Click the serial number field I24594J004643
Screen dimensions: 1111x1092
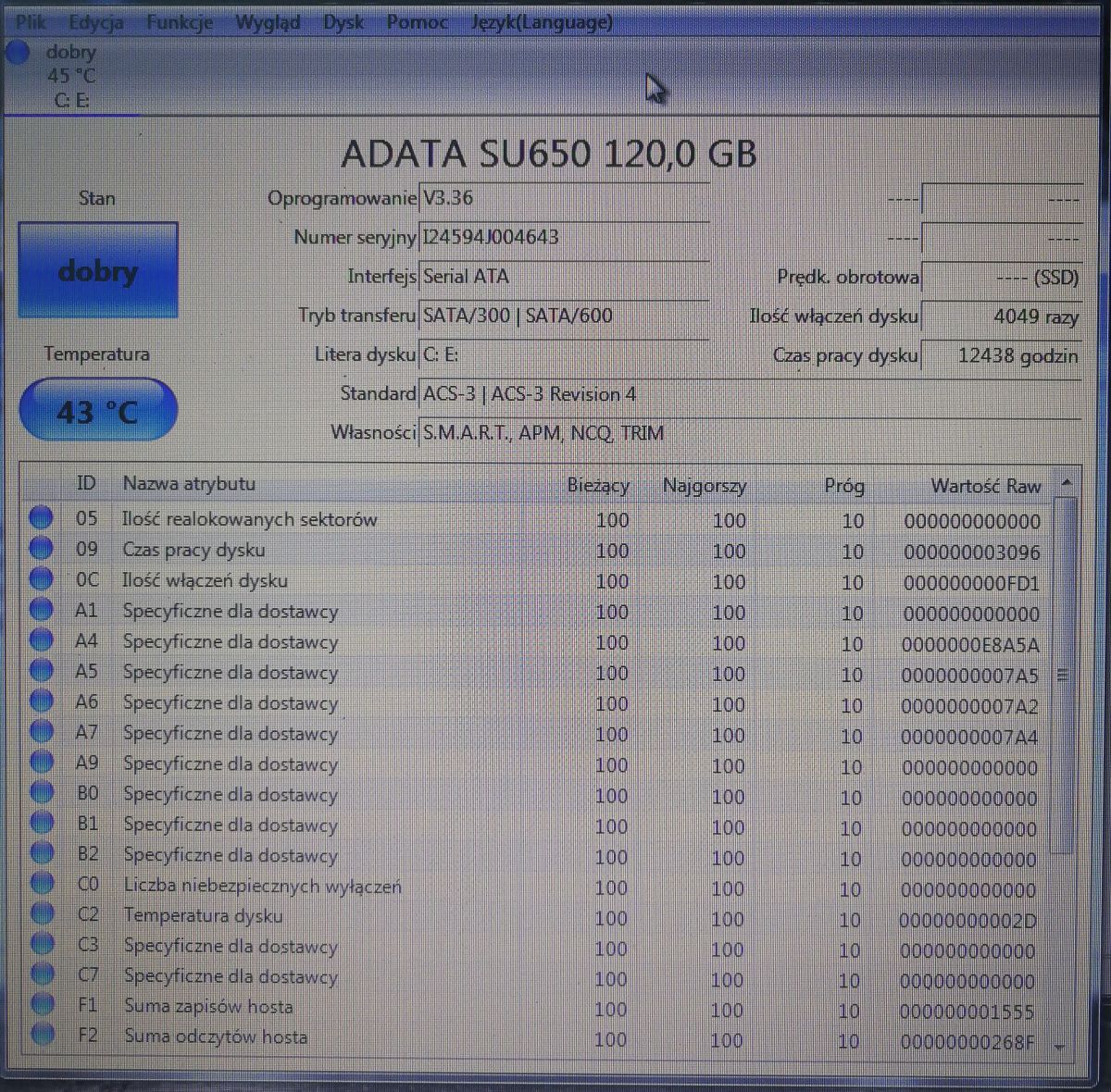point(564,237)
